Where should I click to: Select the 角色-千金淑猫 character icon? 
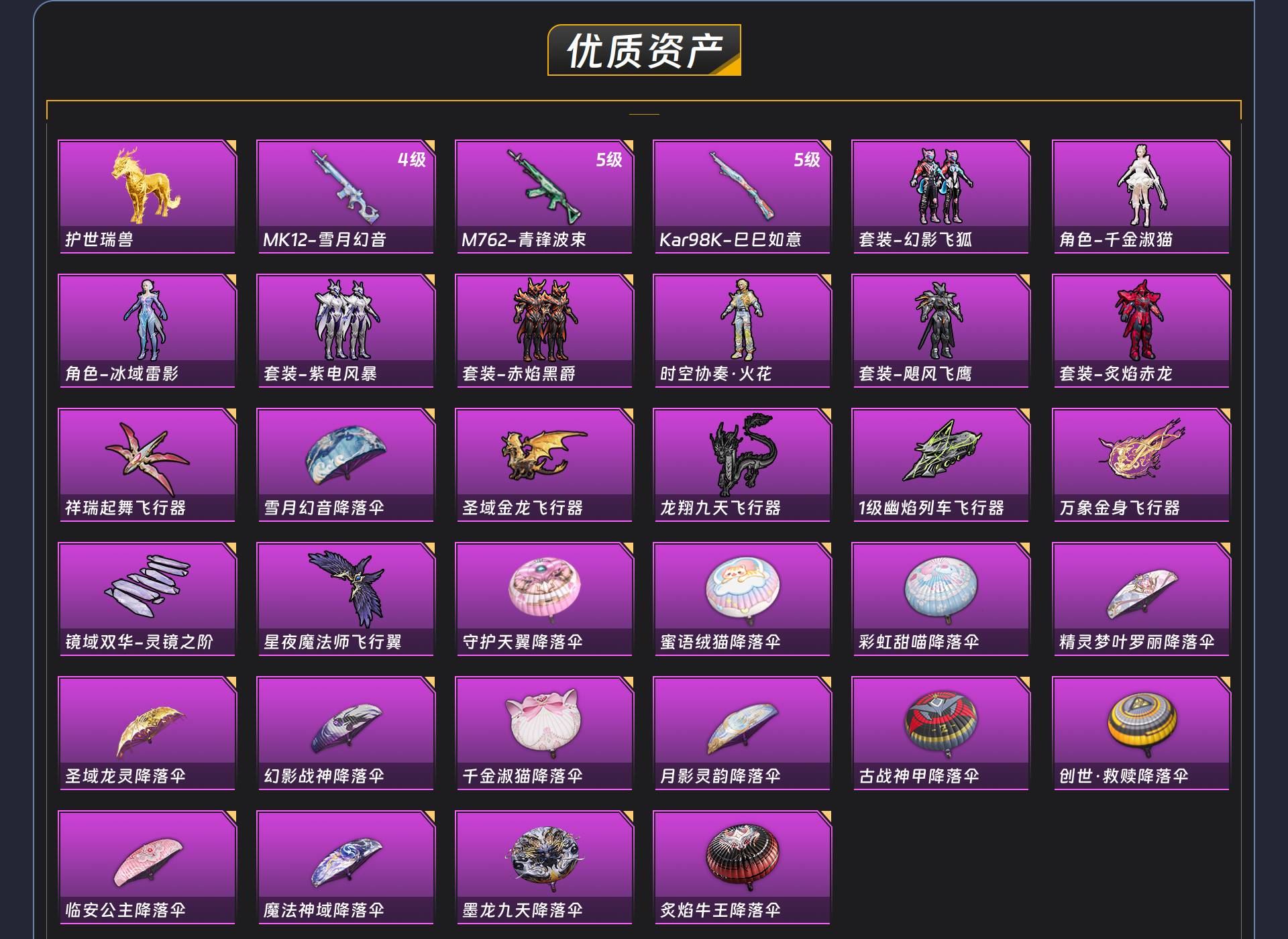(1141, 186)
